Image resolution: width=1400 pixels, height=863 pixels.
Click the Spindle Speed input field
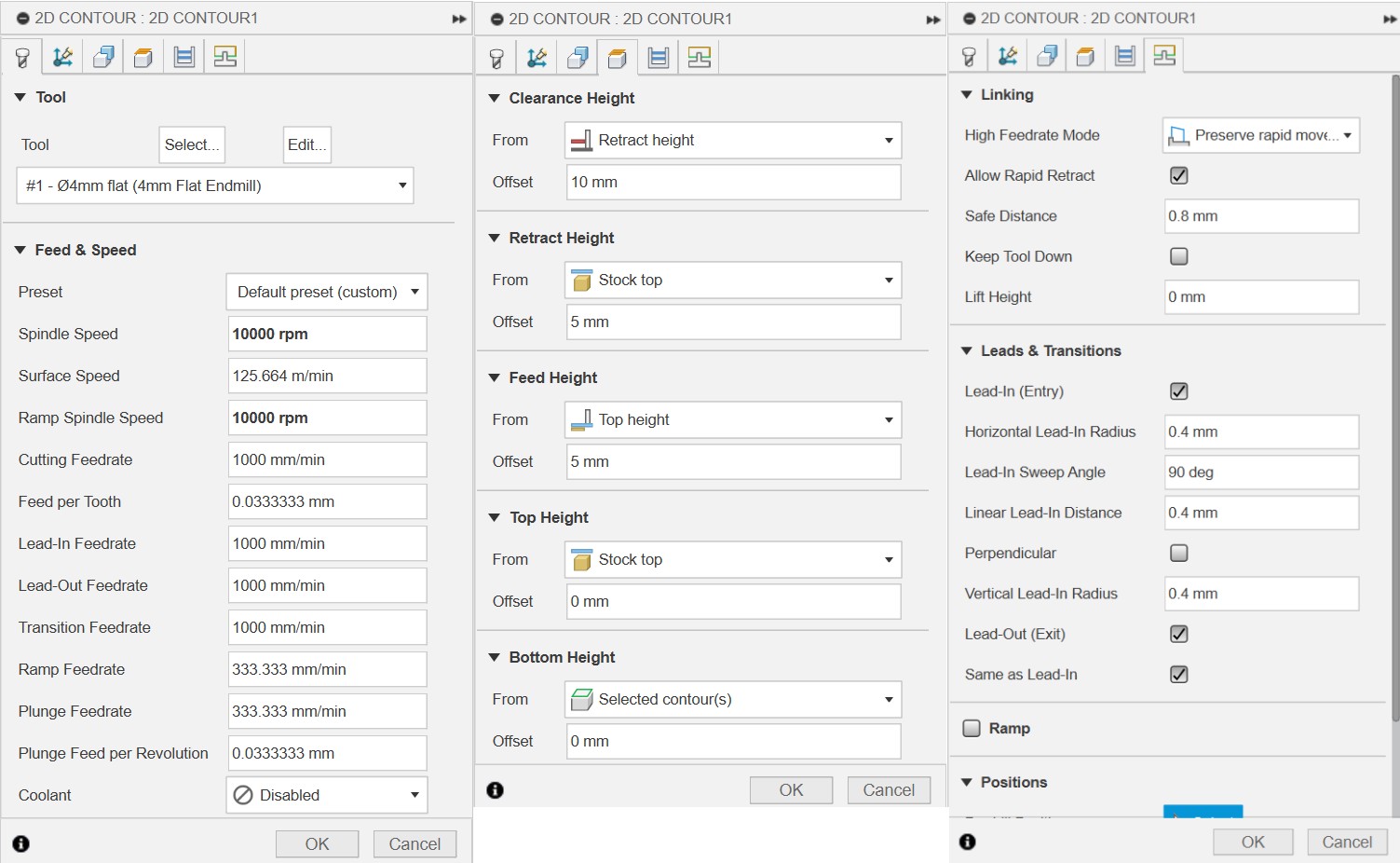click(x=327, y=334)
